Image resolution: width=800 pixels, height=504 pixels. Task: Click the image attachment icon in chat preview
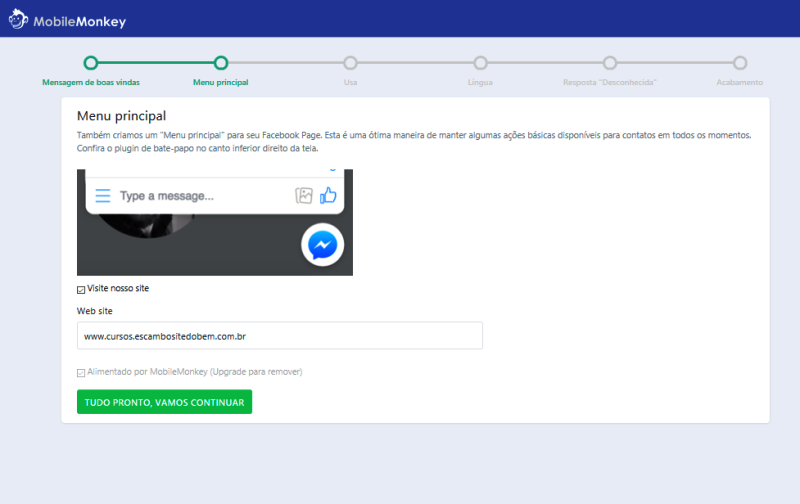pyautogui.click(x=304, y=195)
